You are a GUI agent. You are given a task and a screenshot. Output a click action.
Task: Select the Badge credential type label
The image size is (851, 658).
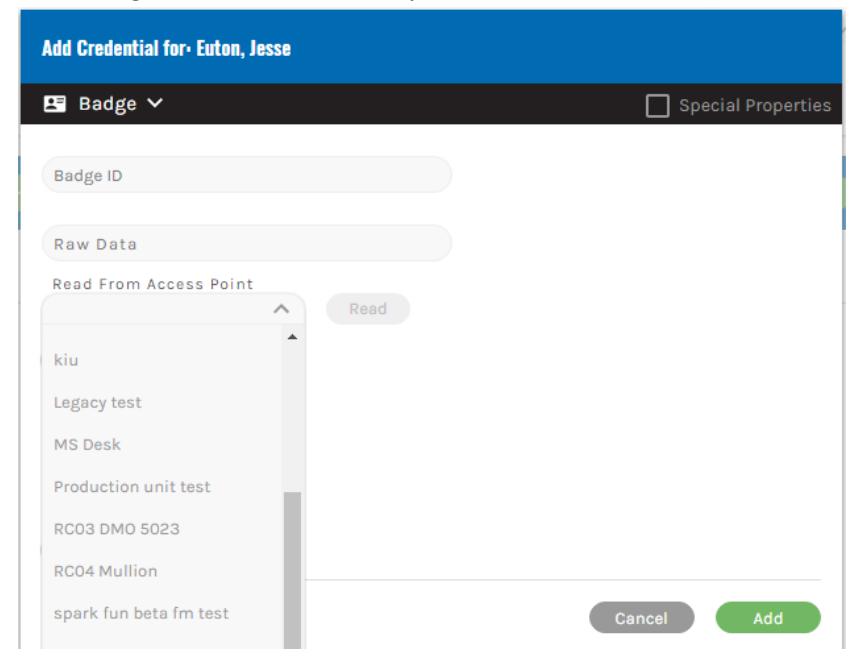[x=107, y=103]
